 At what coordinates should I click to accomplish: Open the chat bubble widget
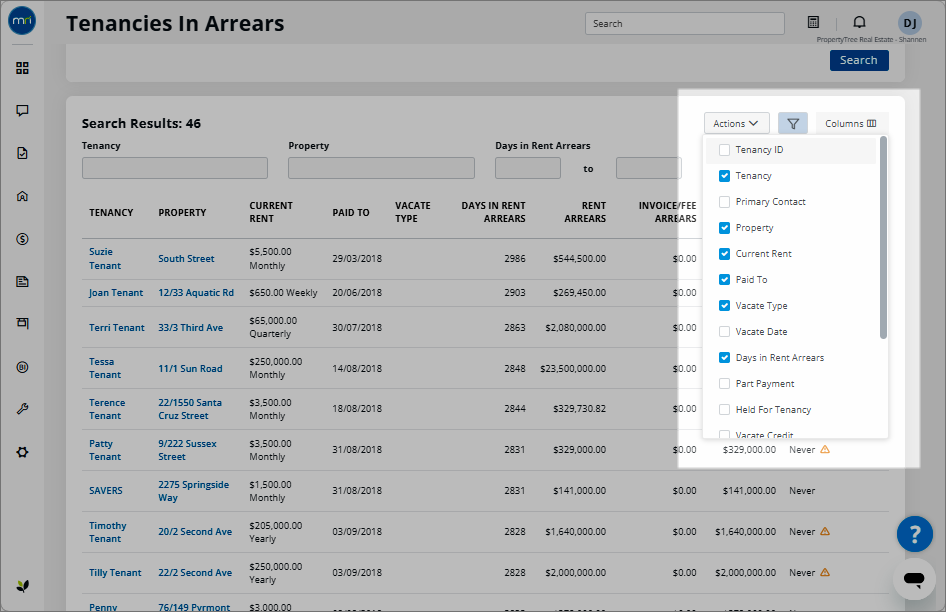tap(914, 579)
